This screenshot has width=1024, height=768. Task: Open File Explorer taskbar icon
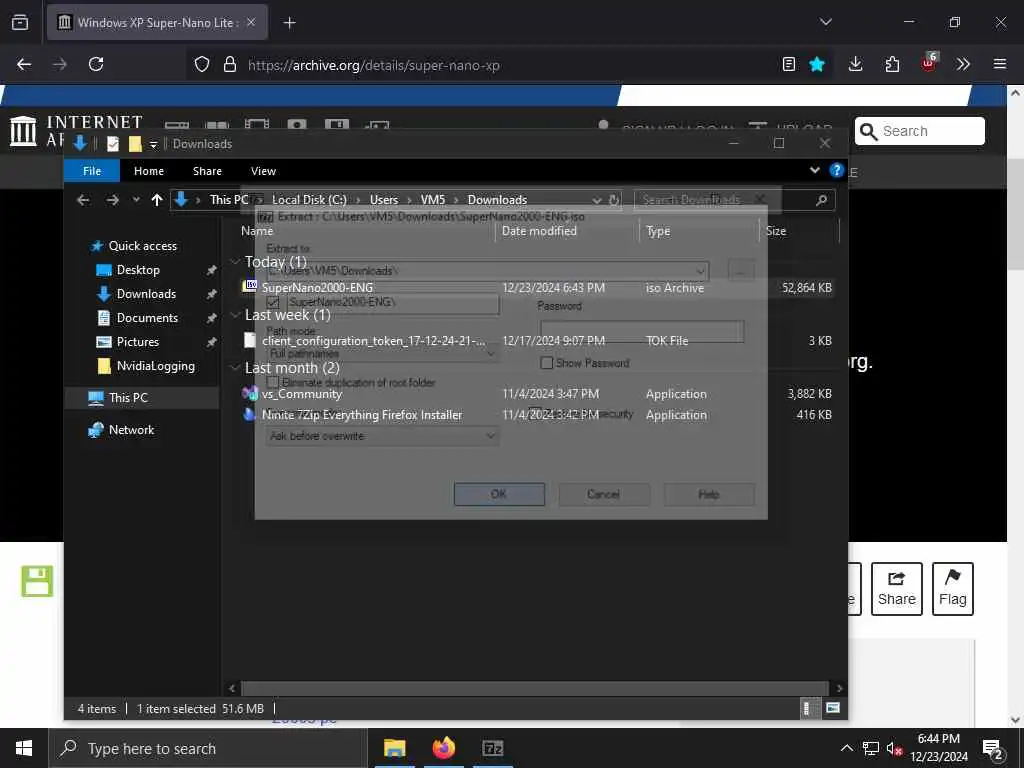click(394, 748)
